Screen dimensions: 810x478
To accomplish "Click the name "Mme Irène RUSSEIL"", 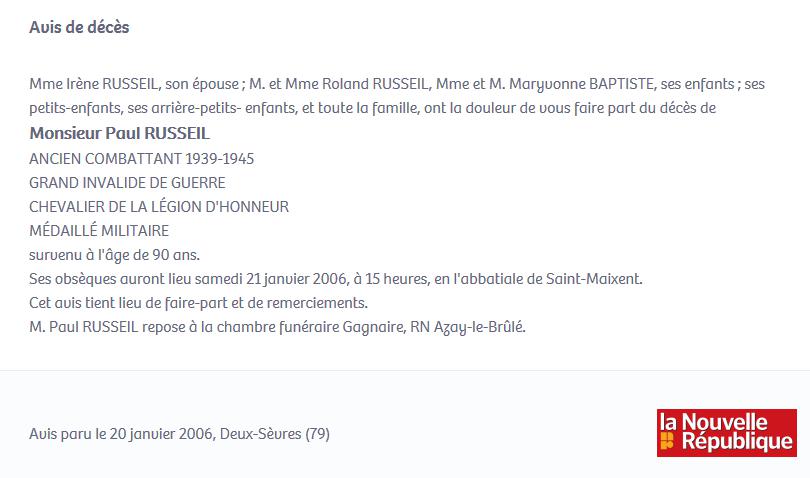I will tap(93, 84).
